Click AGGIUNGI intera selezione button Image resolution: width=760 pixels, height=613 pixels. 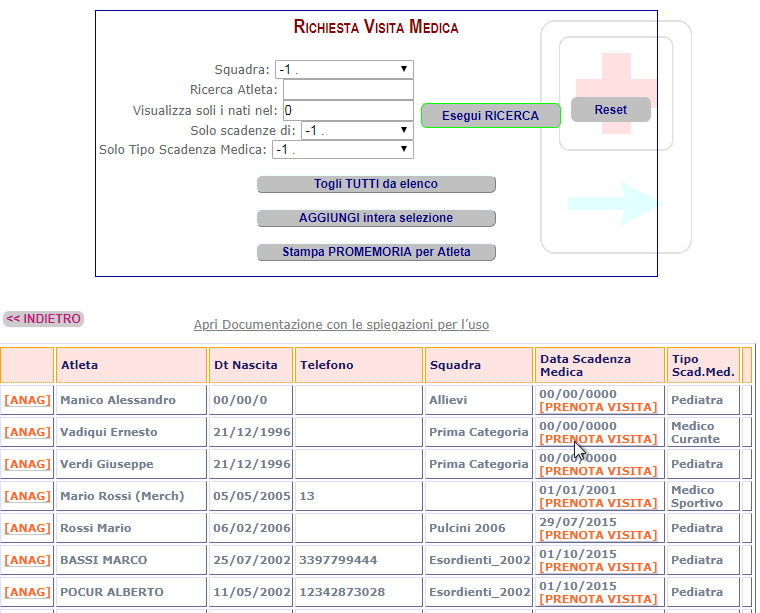point(376,218)
